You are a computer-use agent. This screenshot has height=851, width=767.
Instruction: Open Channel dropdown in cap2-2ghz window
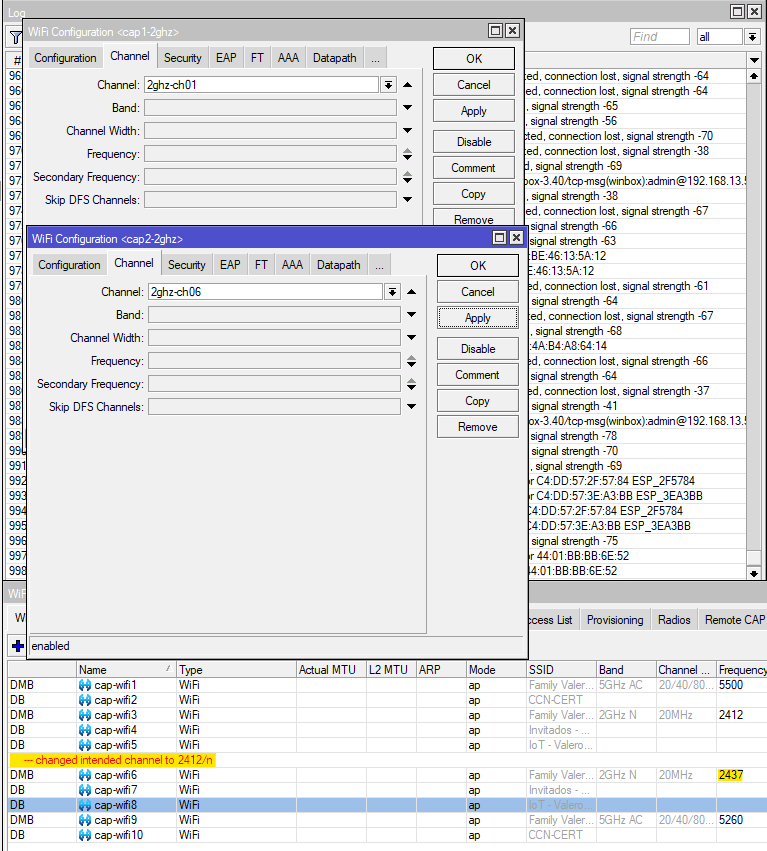click(x=392, y=292)
